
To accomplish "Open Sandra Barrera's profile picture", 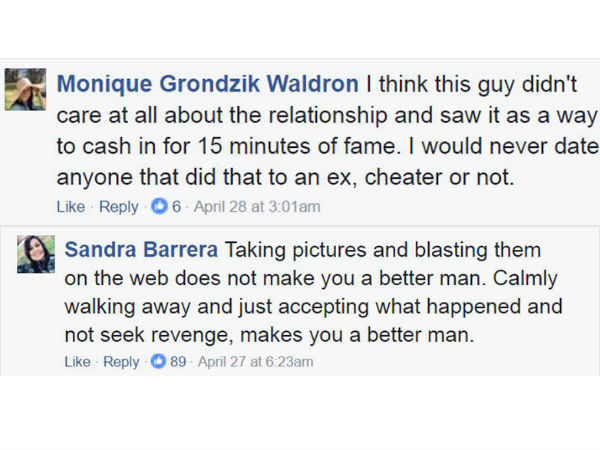I will point(36,254).
